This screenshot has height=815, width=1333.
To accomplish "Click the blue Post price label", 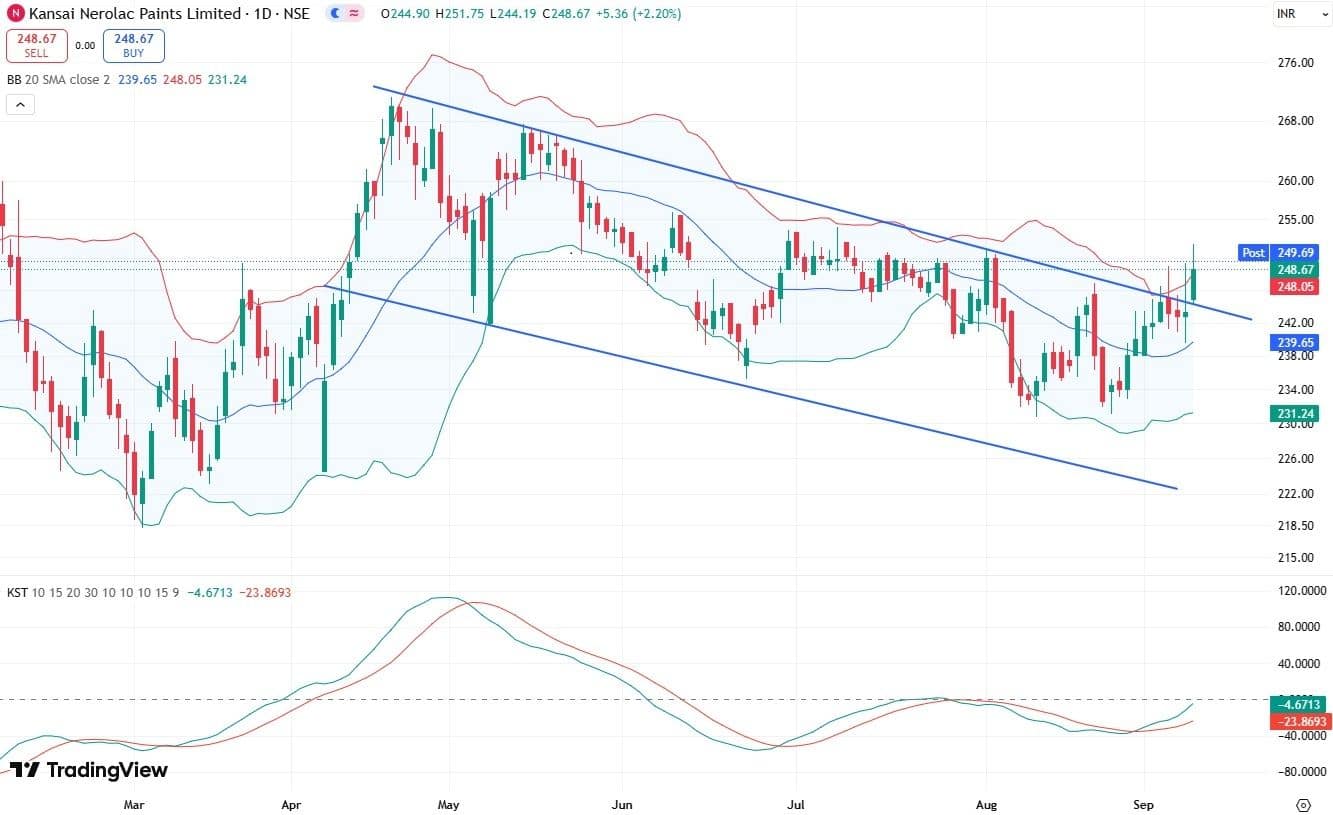I will 1253,253.
